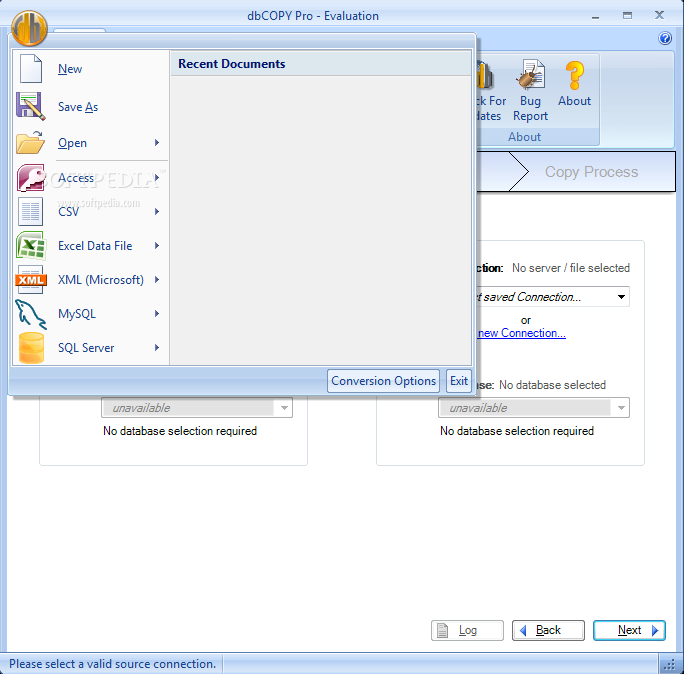Select the XML (Microsoft) label

(x=101, y=280)
